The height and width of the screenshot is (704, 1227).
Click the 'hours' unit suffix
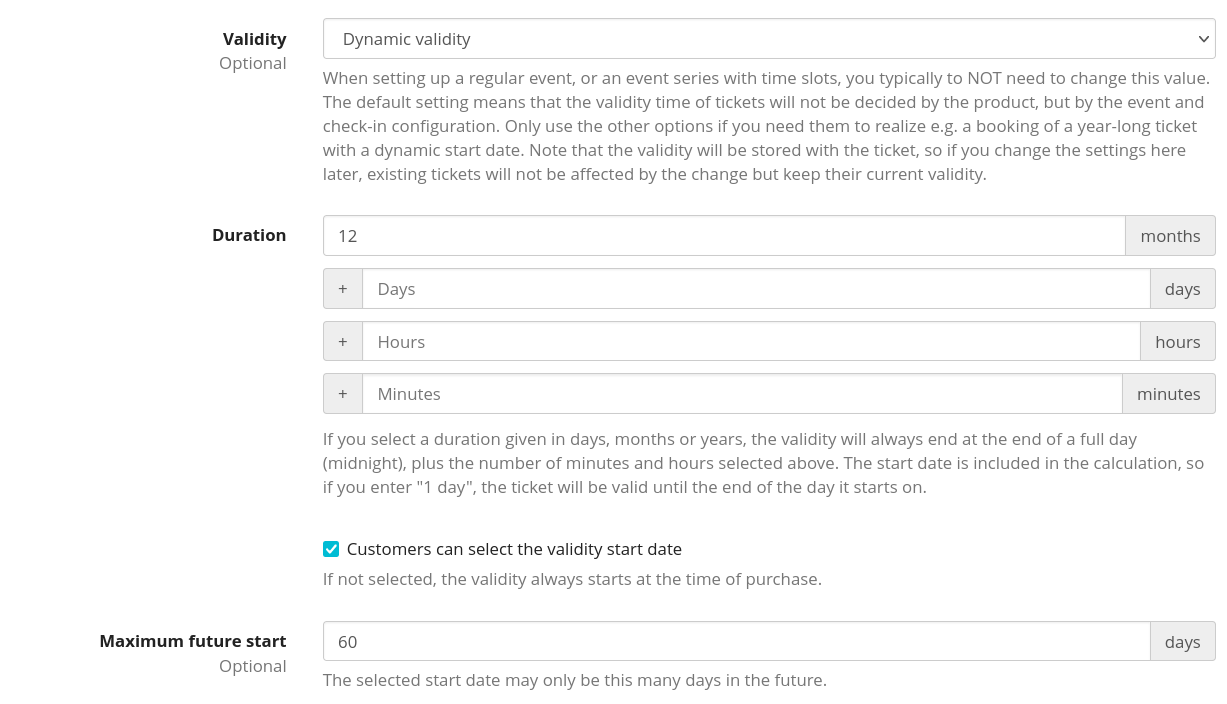1177,342
